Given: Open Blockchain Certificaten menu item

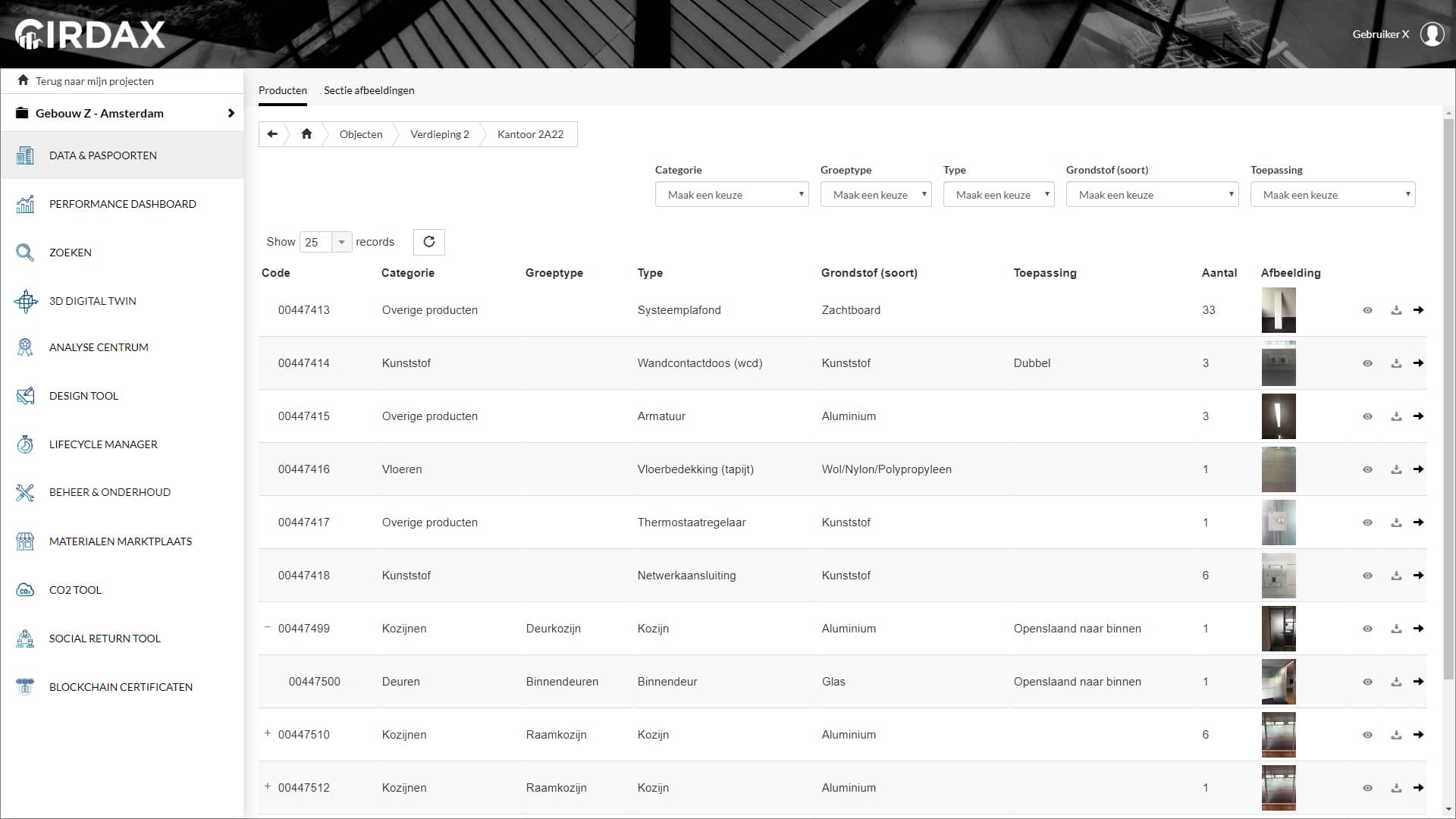Looking at the screenshot, I should click(122, 687).
